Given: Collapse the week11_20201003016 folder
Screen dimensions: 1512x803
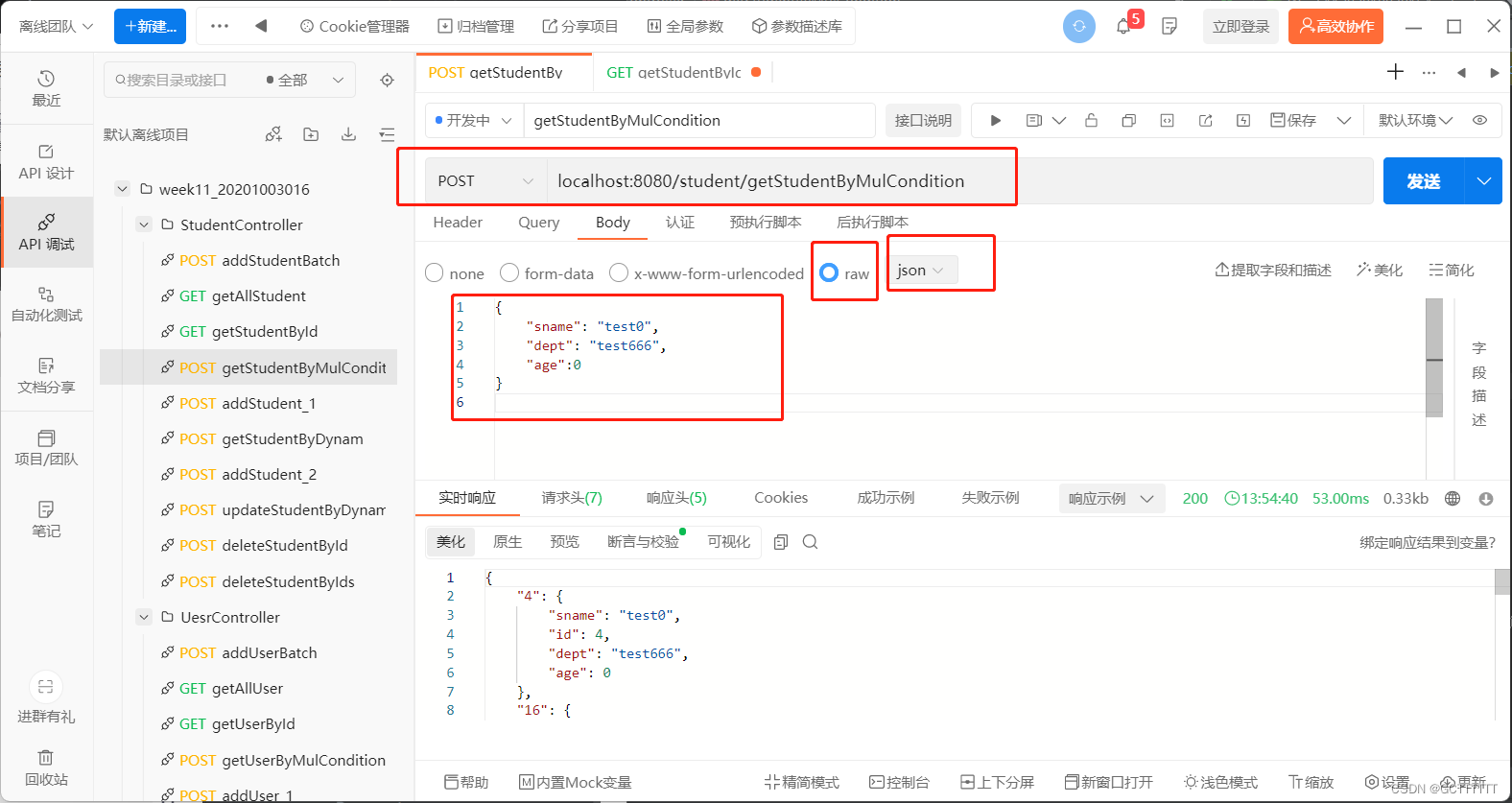Looking at the screenshot, I should point(122,189).
